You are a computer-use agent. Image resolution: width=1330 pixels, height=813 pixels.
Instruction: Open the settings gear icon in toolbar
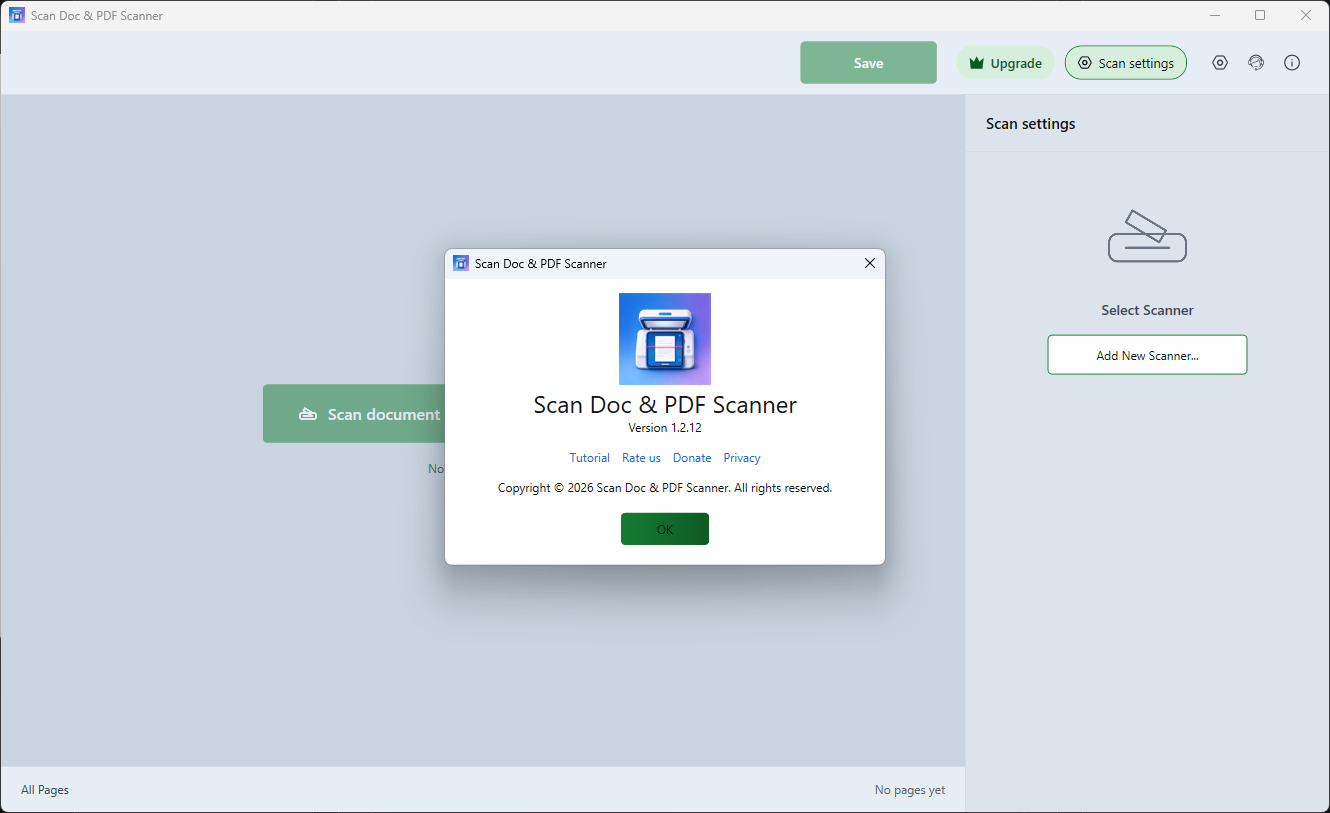(1220, 63)
